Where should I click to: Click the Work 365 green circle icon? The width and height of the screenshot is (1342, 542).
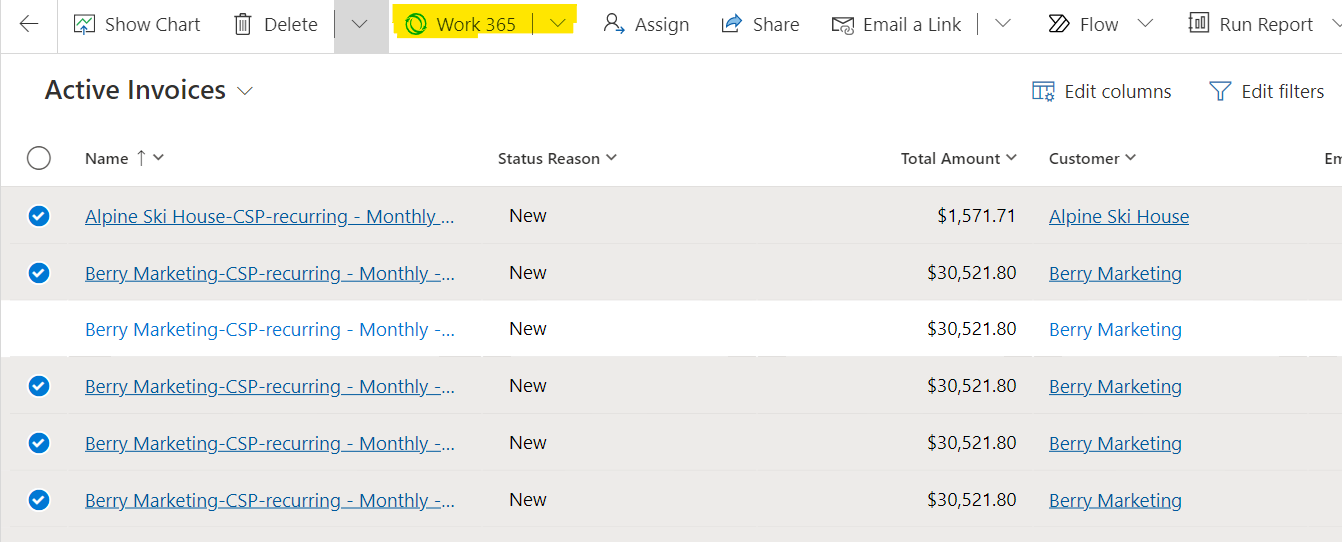416,24
